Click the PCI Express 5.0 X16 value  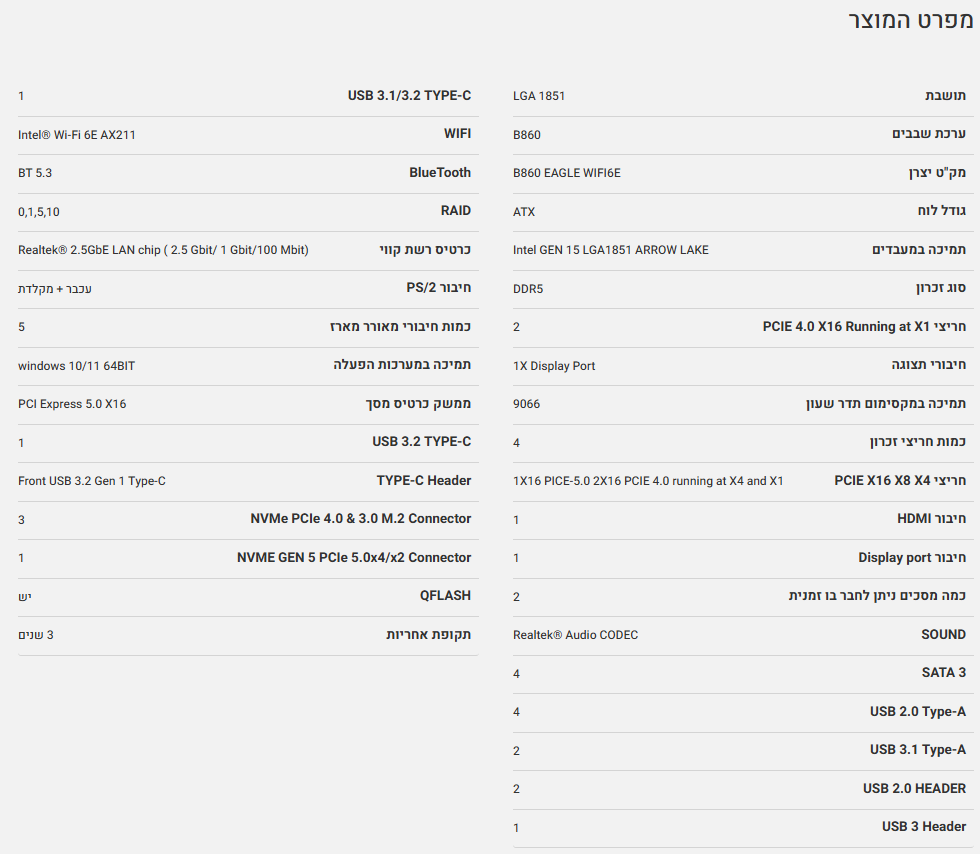pyautogui.click(x=72, y=404)
